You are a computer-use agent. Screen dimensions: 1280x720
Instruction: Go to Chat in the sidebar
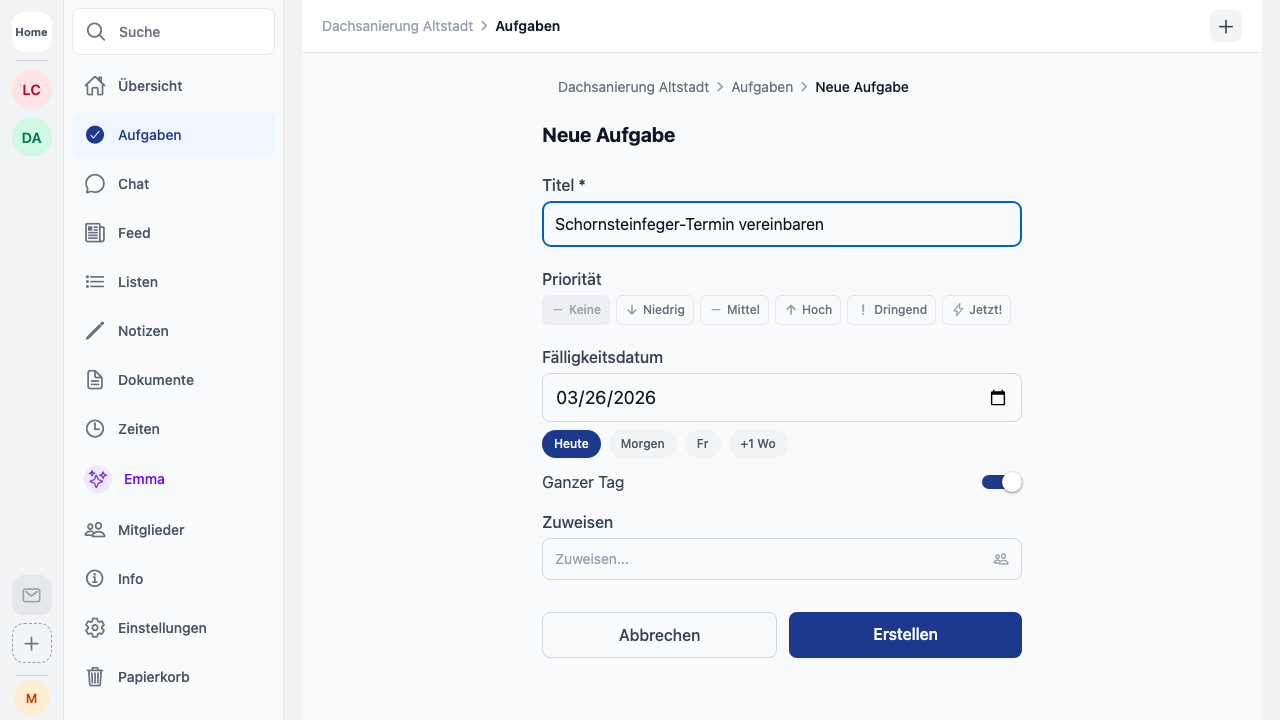click(133, 184)
